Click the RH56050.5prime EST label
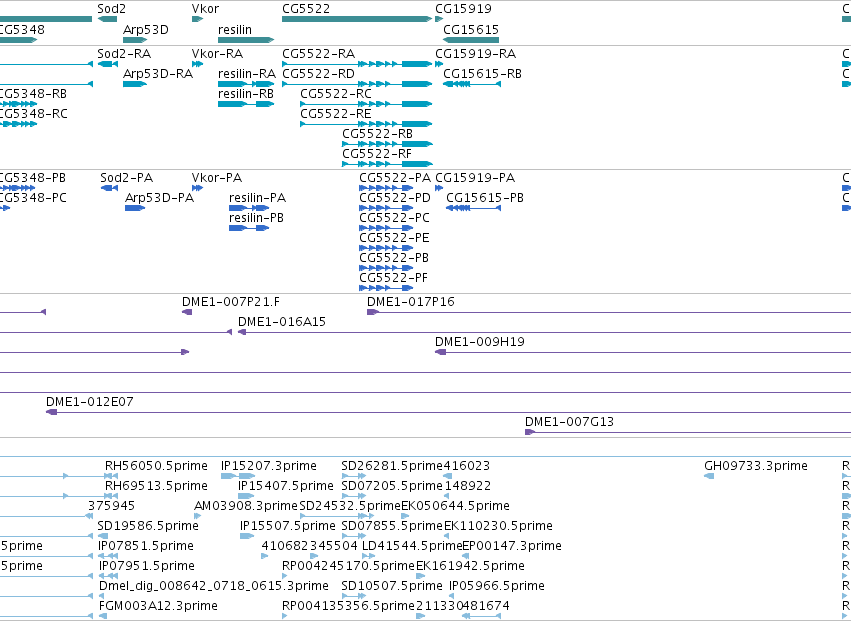This screenshot has width=851, height=621. (156, 466)
